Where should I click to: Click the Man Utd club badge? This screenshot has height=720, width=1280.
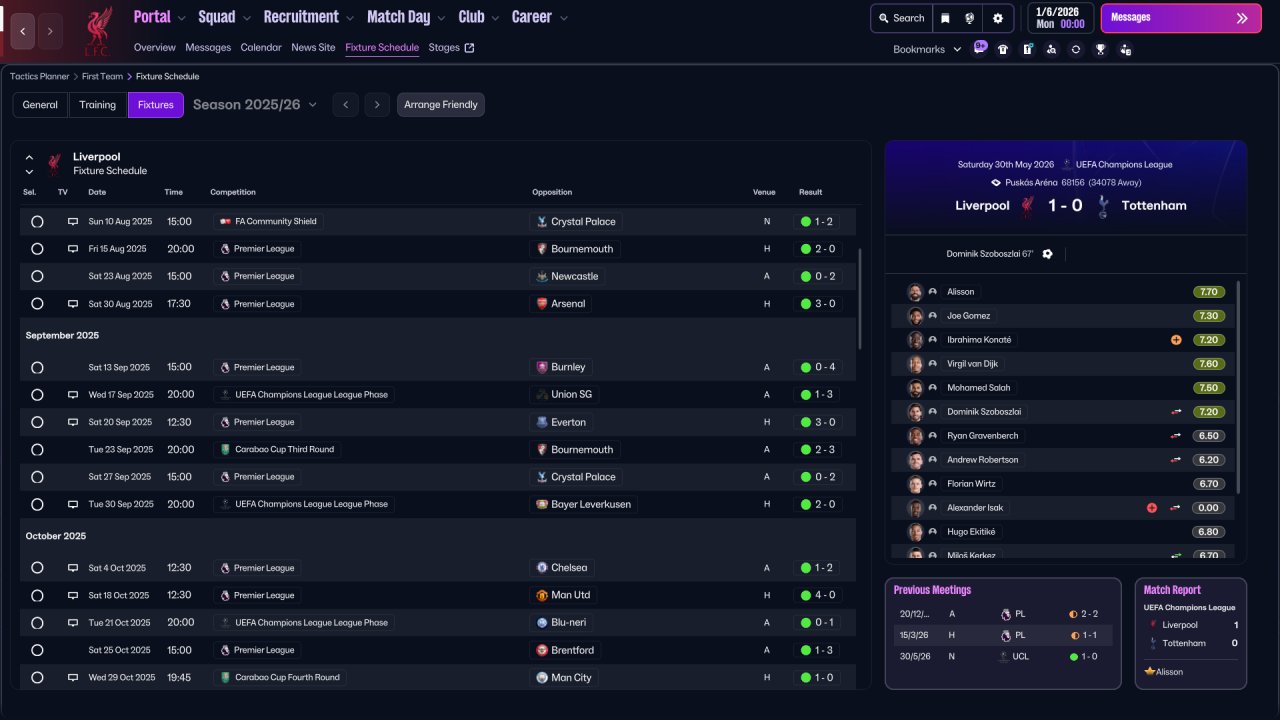tap(542, 595)
